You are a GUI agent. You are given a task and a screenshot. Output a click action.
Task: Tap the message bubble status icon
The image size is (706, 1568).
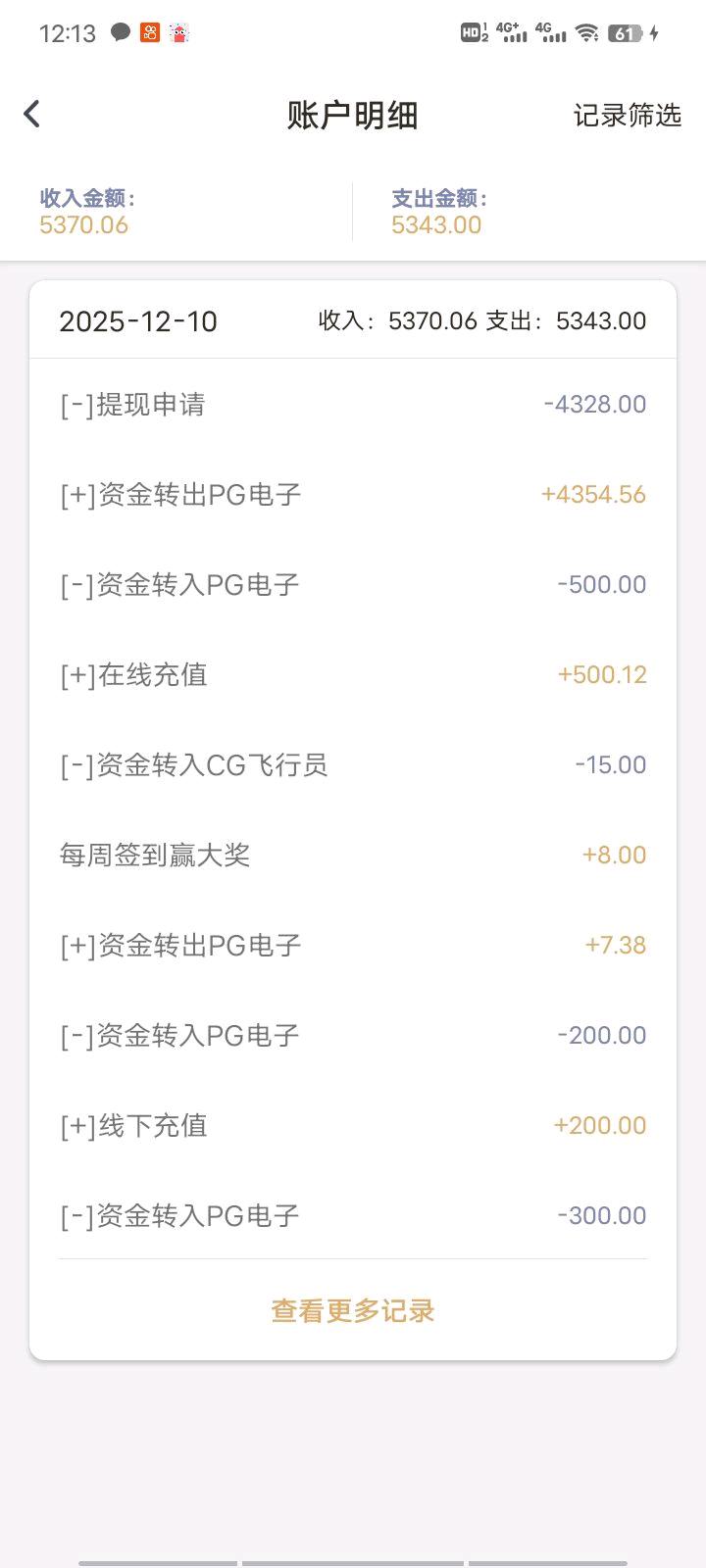pyautogui.click(x=121, y=32)
